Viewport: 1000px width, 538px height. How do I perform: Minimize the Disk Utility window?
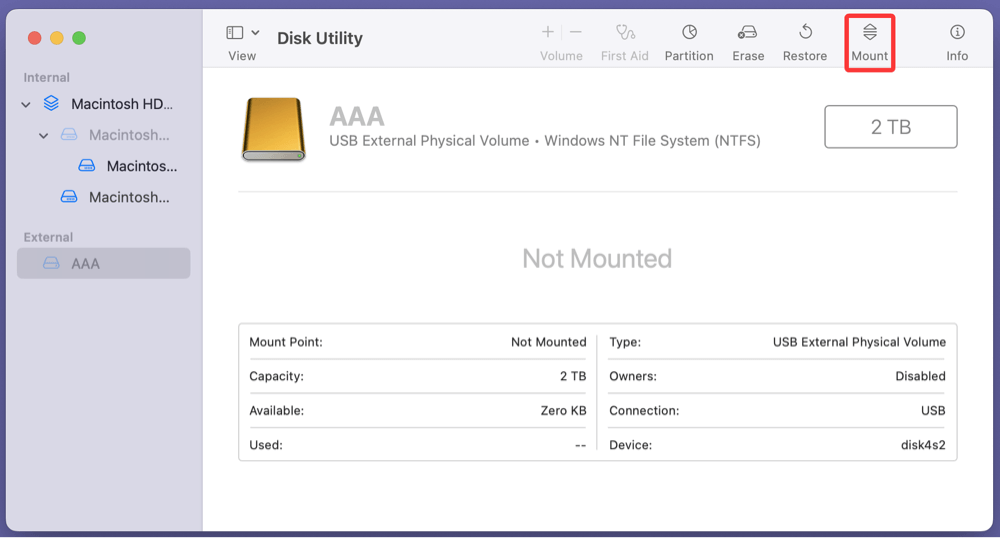click(57, 38)
